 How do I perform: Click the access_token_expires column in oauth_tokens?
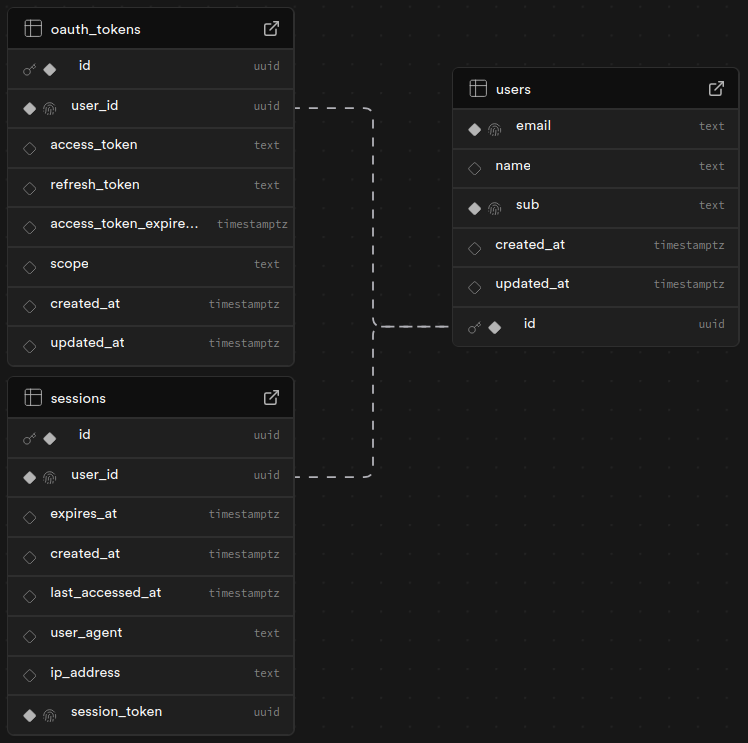coord(150,224)
